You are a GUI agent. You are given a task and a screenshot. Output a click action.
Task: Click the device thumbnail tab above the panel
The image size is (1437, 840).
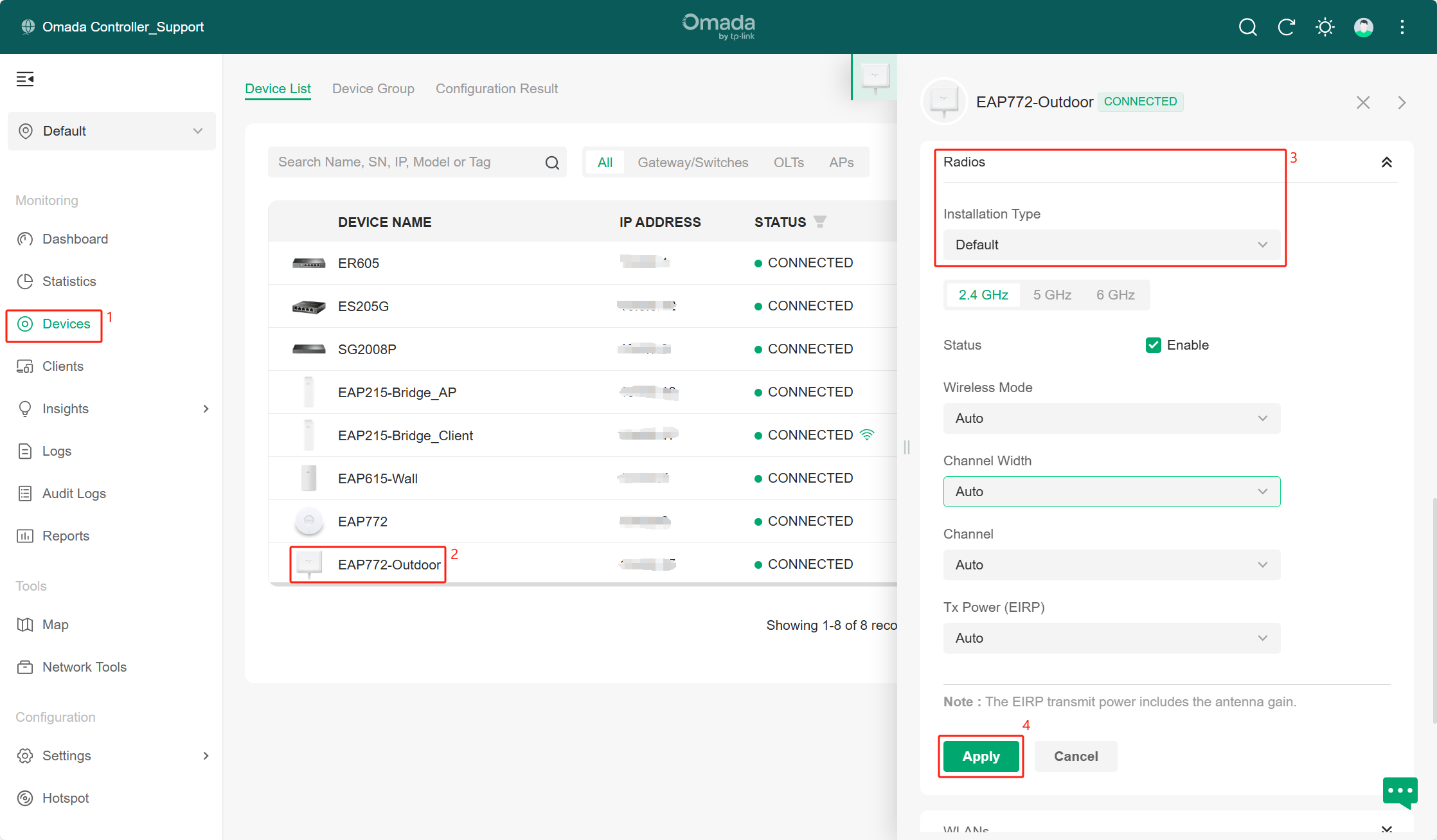874,77
